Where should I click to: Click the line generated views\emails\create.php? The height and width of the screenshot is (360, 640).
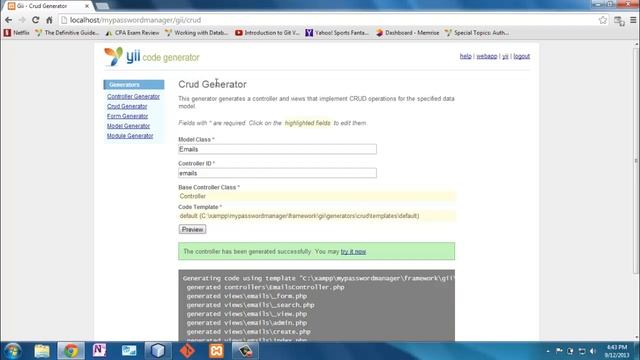(248, 332)
